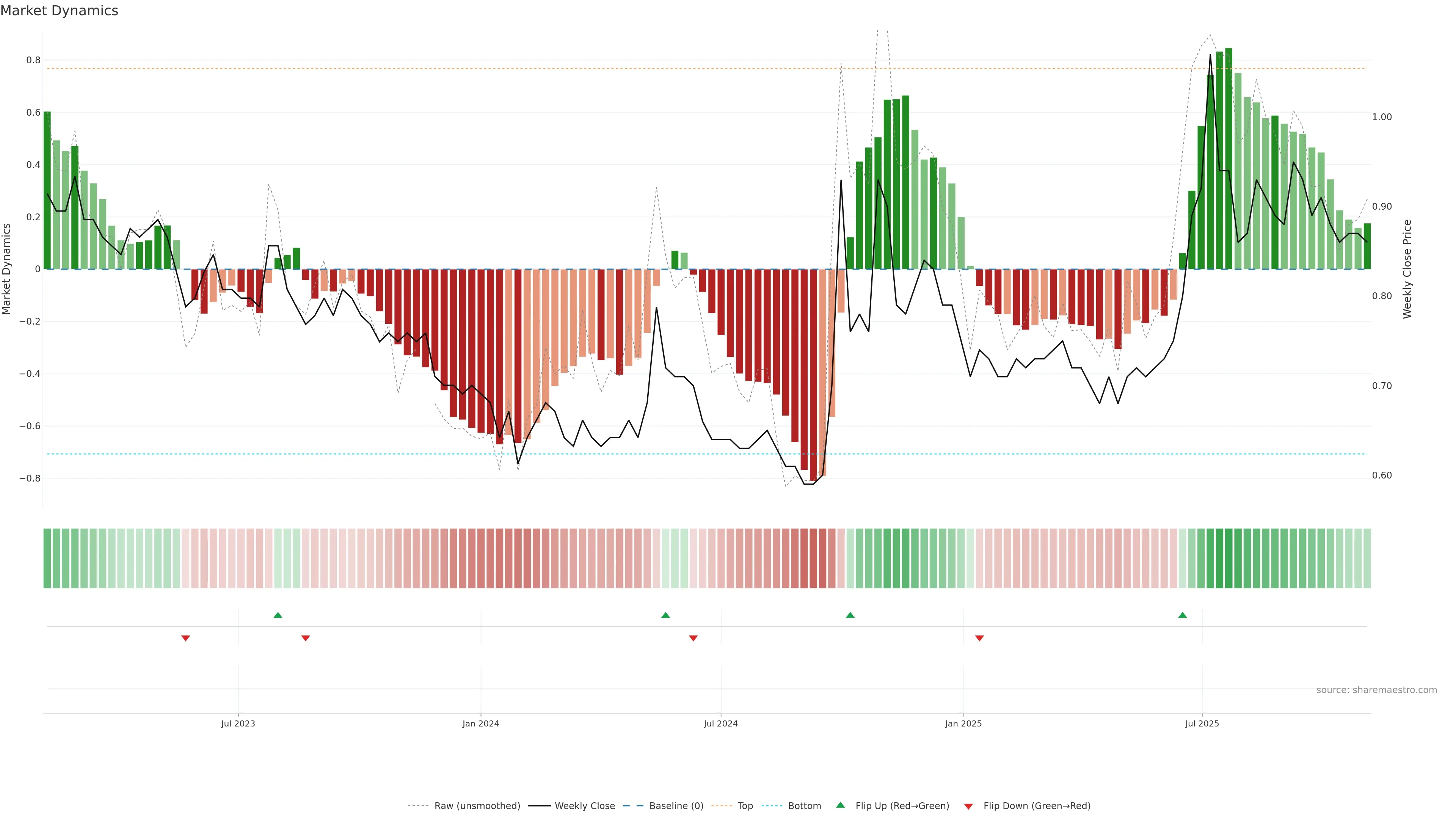This screenshot has width=1456, height=819.
Task: Click the Flip Down marker just after Jan 2025
Action: tap(979, 638)
